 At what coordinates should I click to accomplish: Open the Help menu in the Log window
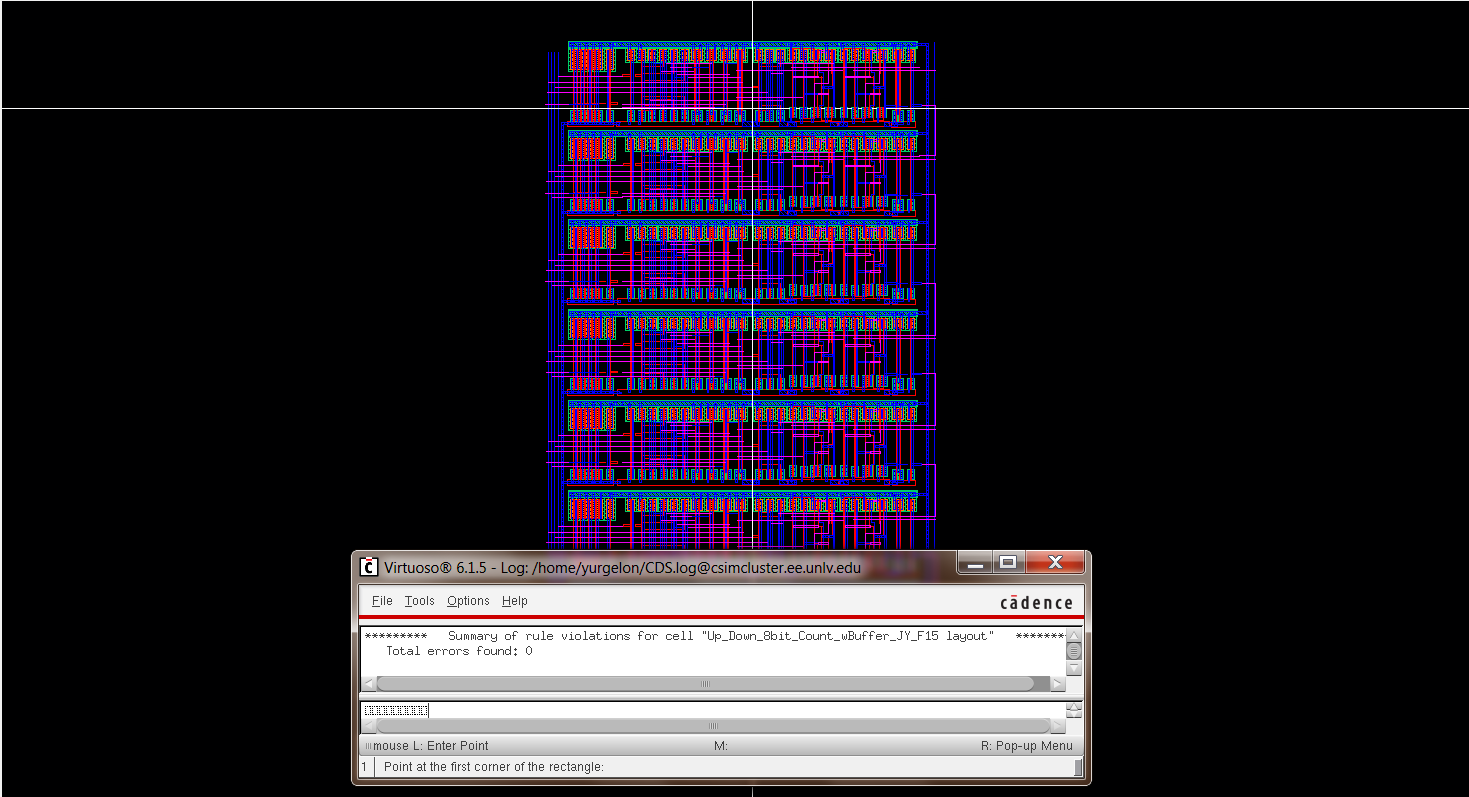coord(515,601)
